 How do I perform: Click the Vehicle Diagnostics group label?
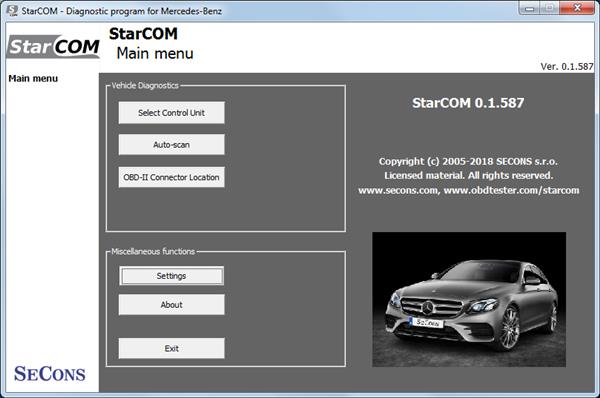(x=145, y=85)
